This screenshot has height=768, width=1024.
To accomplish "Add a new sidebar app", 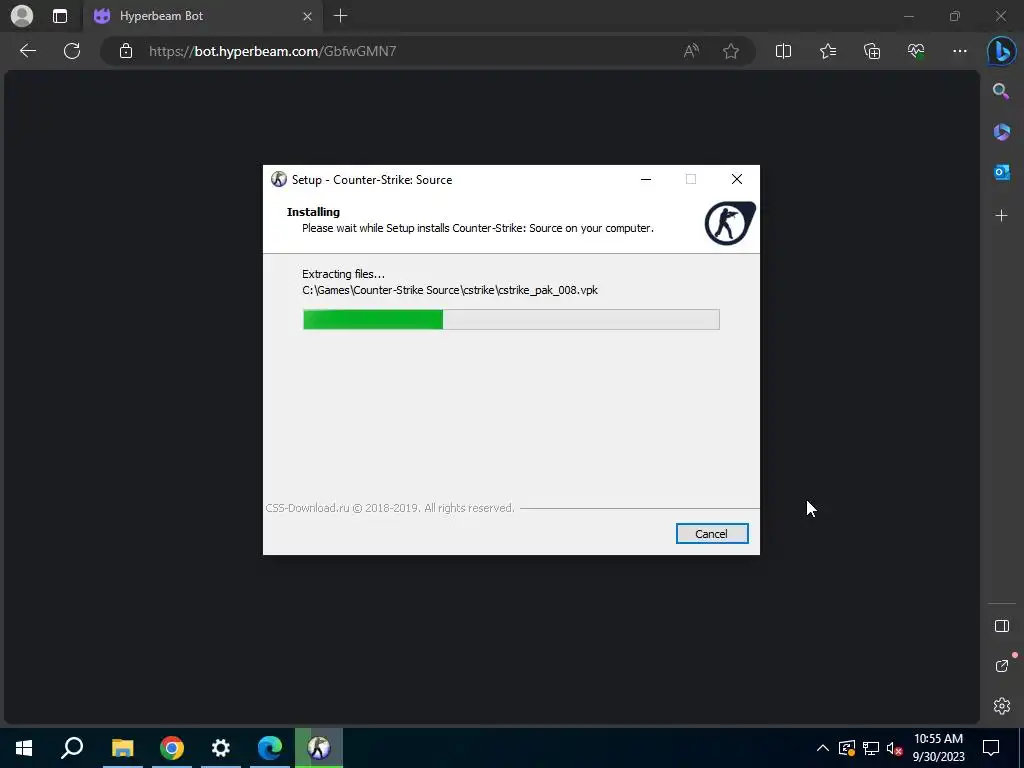I will tap(1001, 216).
